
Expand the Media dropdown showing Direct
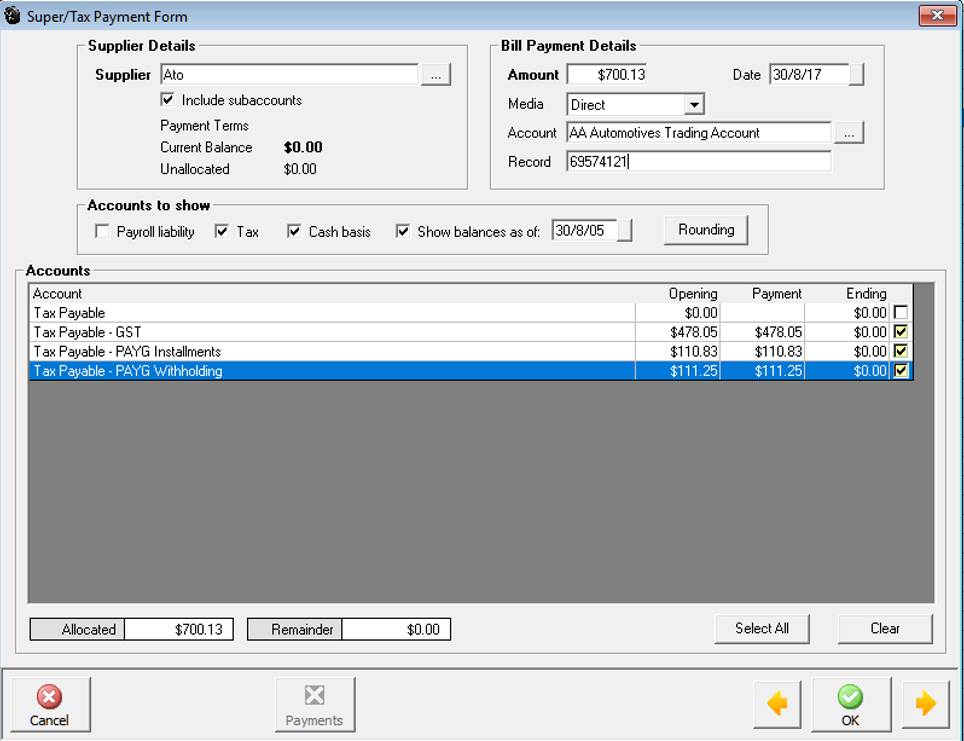(x=694, y=105)
